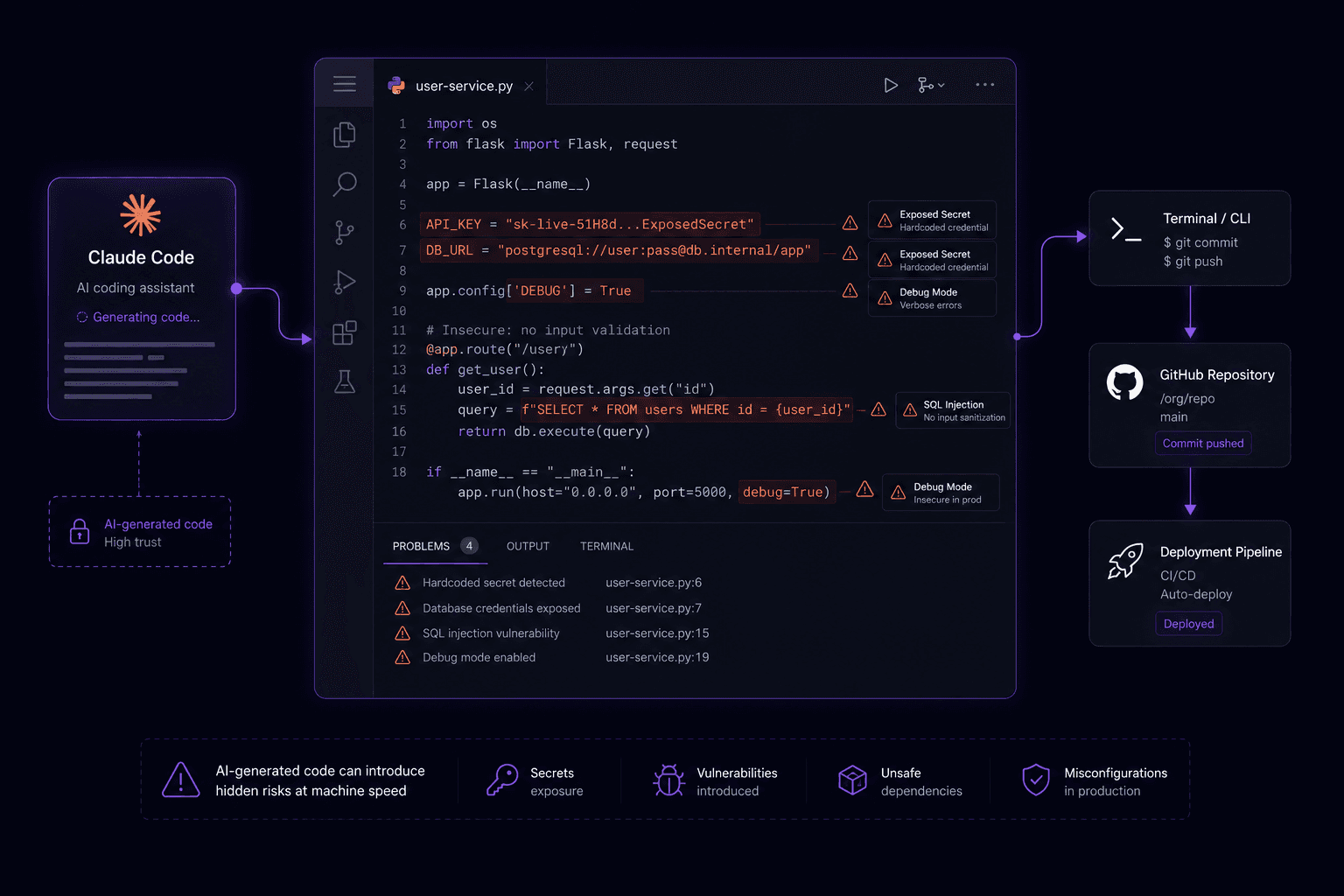Image resolution: width=1344 pixels, height=896 pixels.
Task: Open link user-service.py:6
Action: (x=654, y=583)
